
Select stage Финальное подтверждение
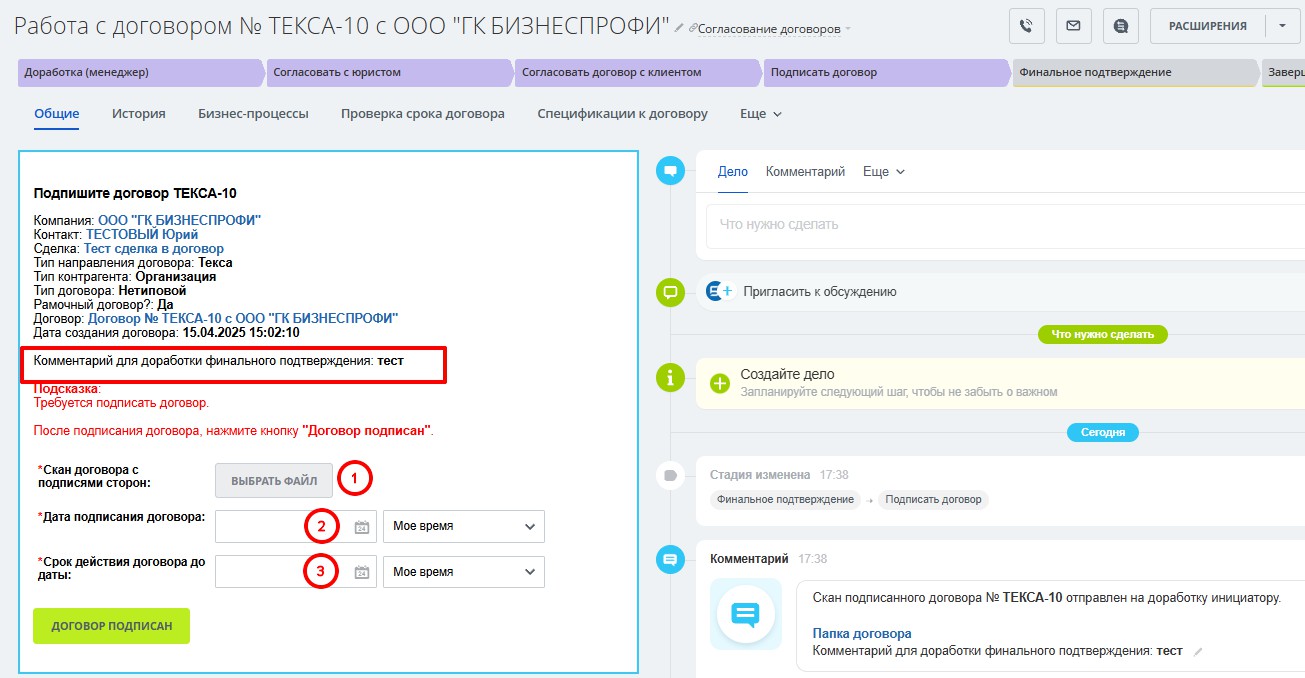pyautogui.click(x=1135, y=72)
